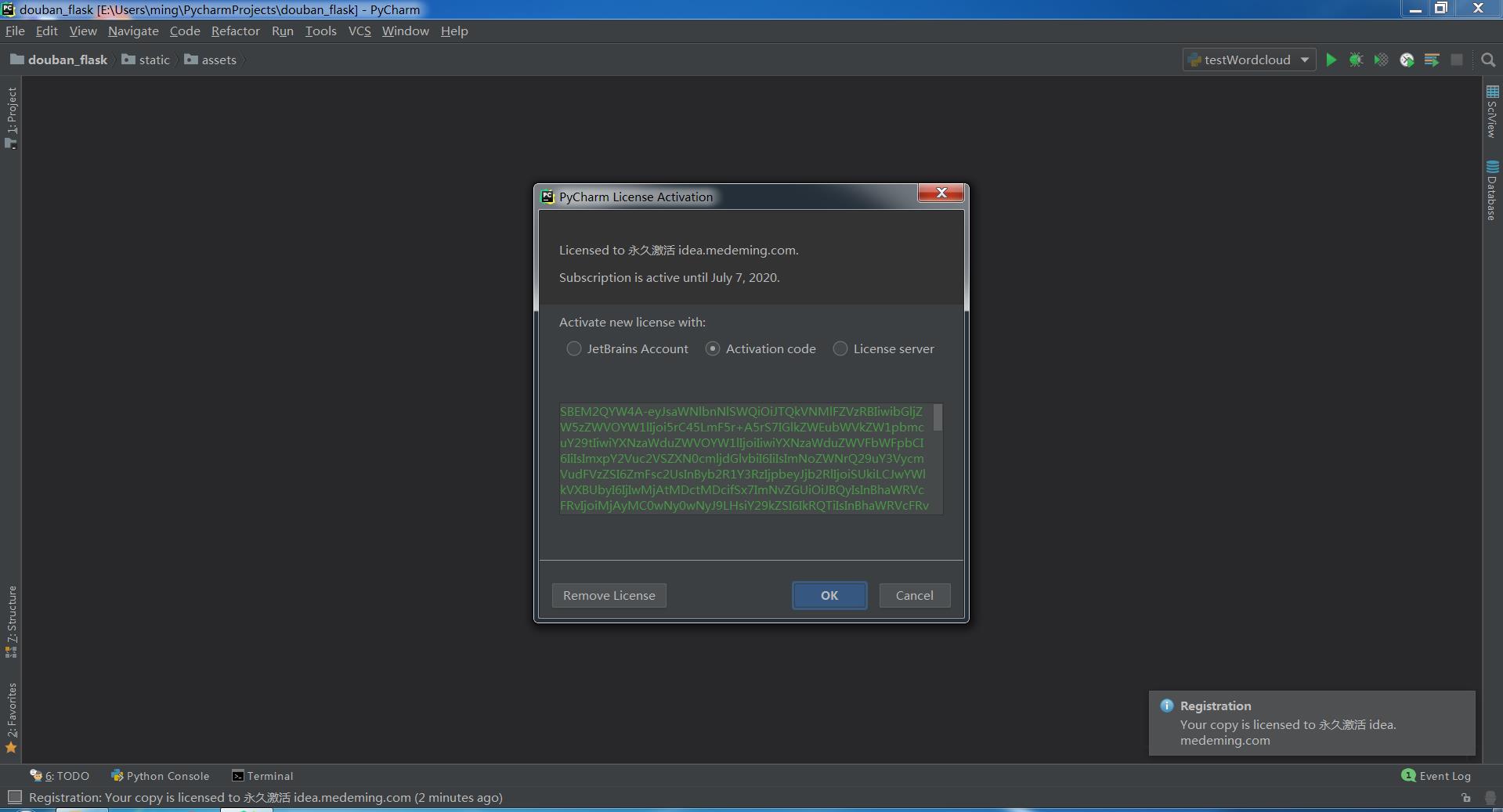Screen dimensions: 1503x812
Task: Run with coverage icon in toolbar
Action: (1381, 60)
